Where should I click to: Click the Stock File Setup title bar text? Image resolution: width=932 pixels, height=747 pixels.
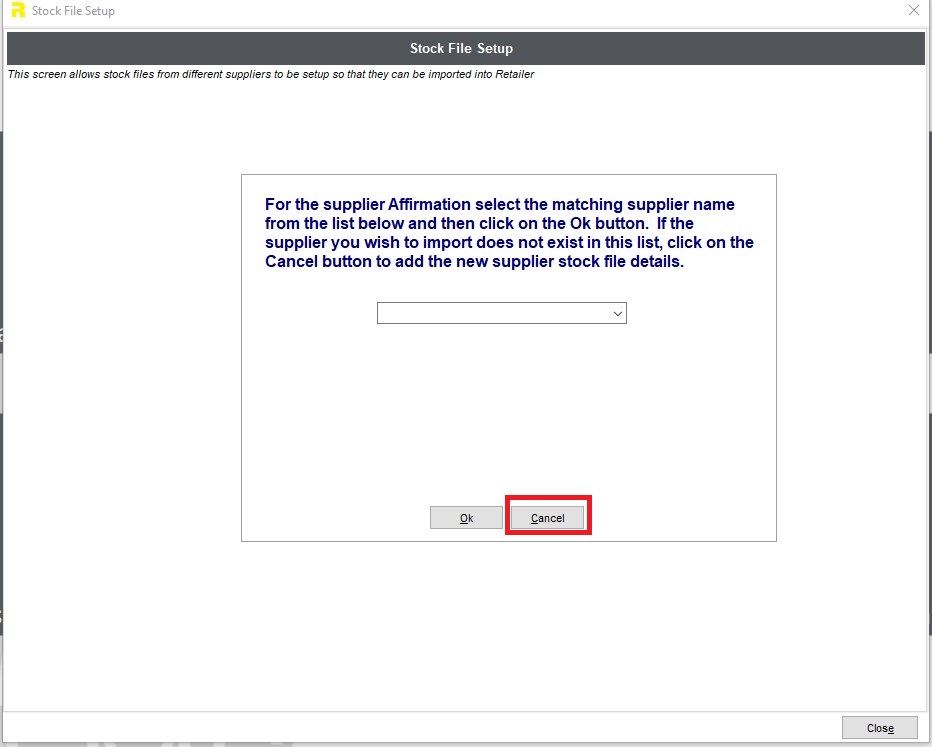(x=73, y=11)
